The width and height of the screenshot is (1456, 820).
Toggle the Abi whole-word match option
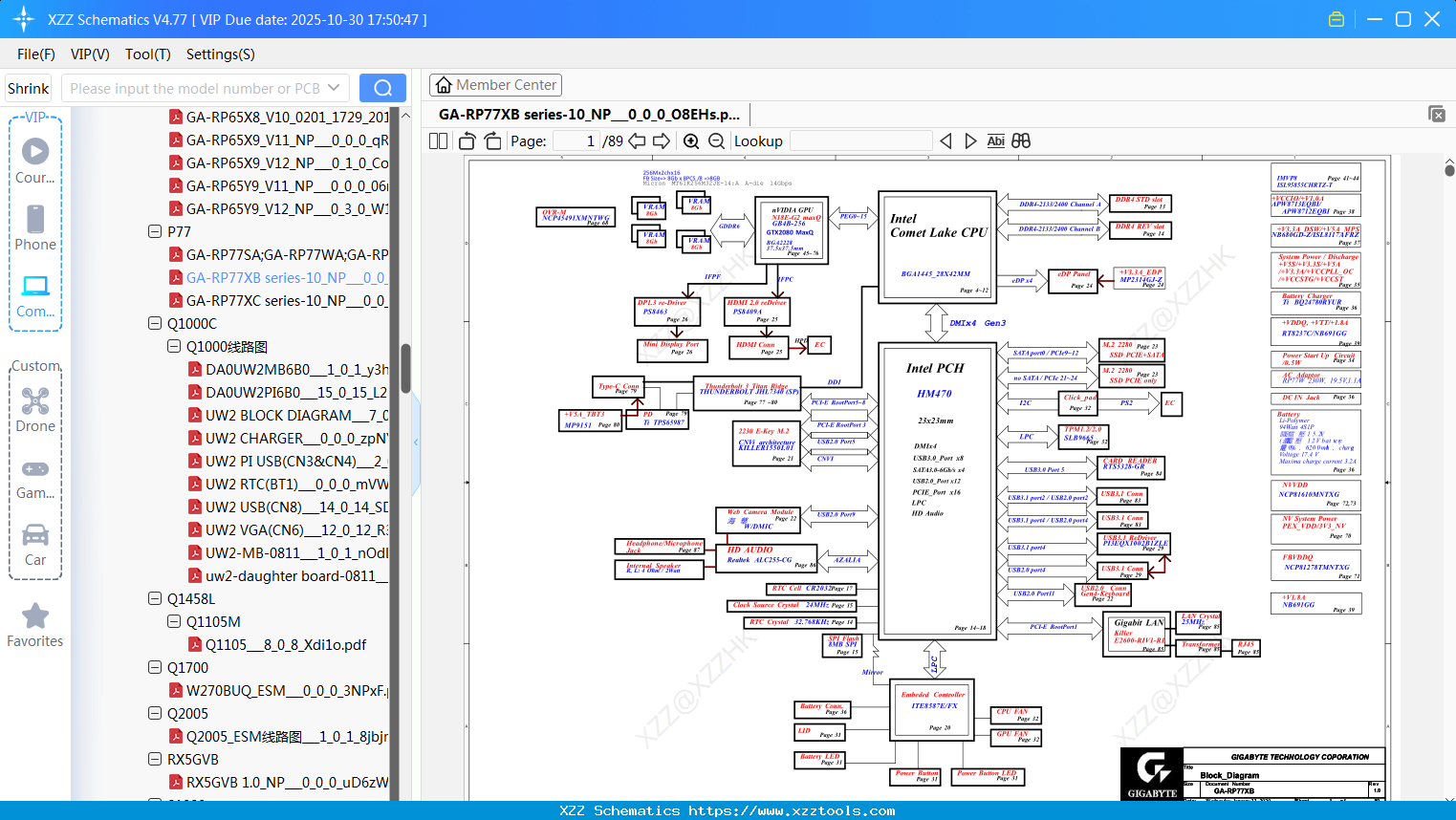point(995,141)
